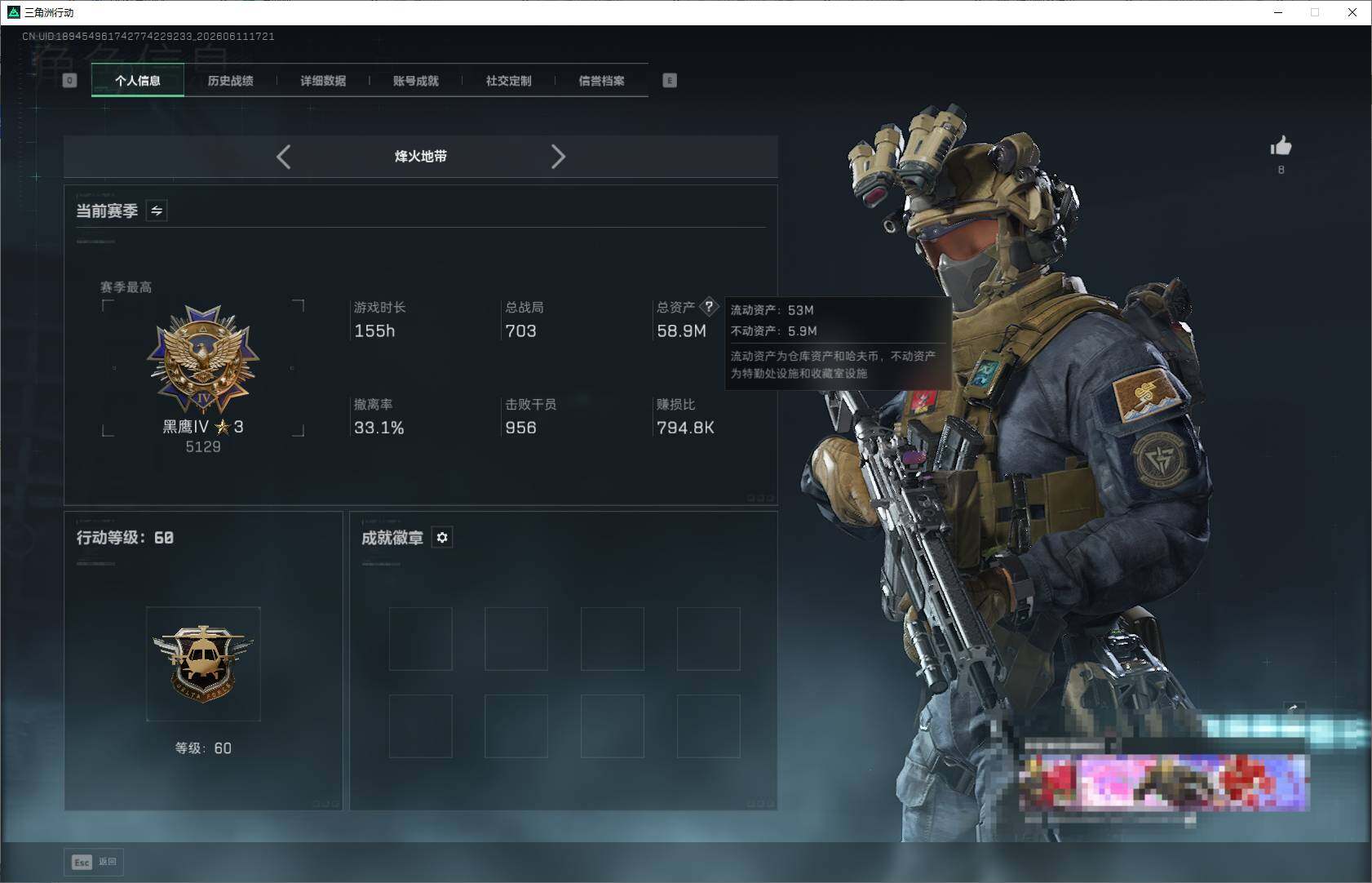Give a thumbs-up like to the profile

pos(1281,146)
